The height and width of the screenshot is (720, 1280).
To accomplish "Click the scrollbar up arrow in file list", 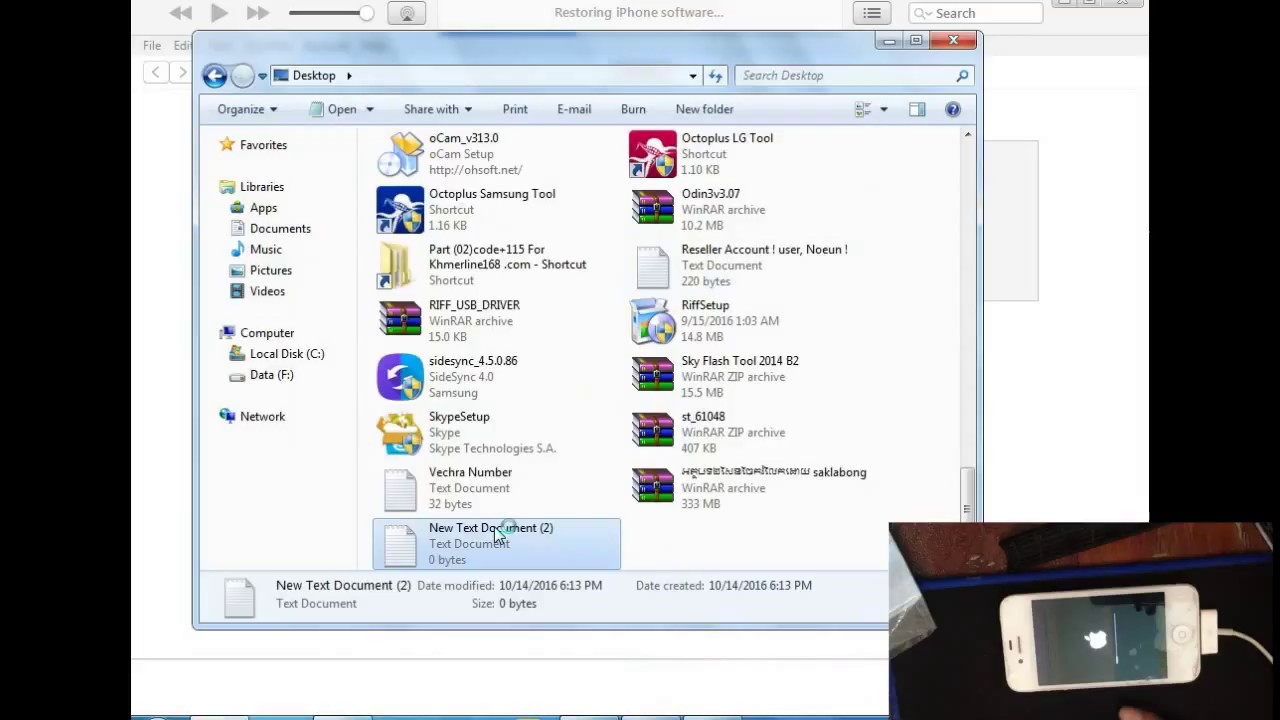I will pyautogui.click(x=967, y=134).
